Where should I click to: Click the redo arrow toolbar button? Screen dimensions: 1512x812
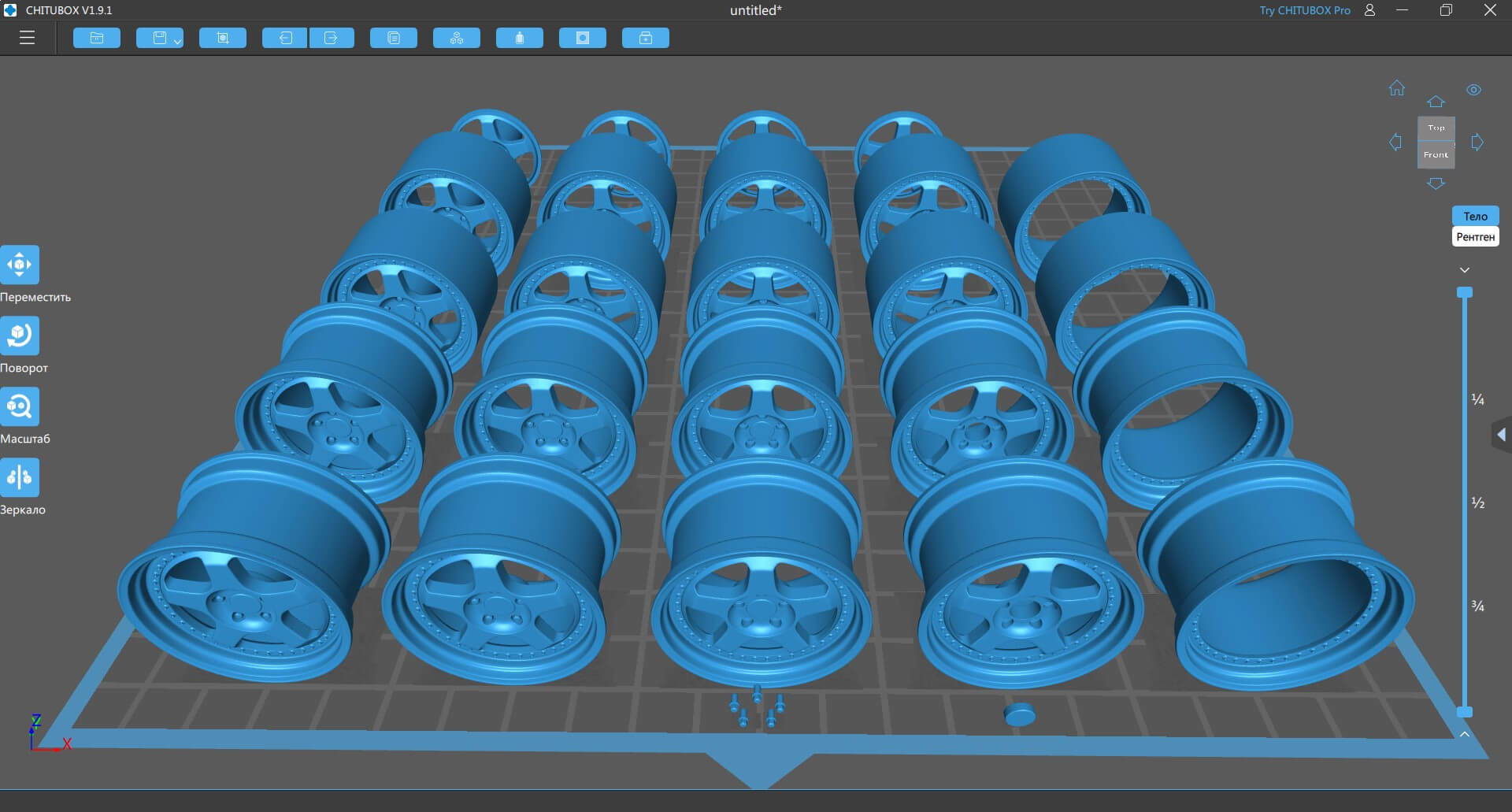tap(332, 38)
